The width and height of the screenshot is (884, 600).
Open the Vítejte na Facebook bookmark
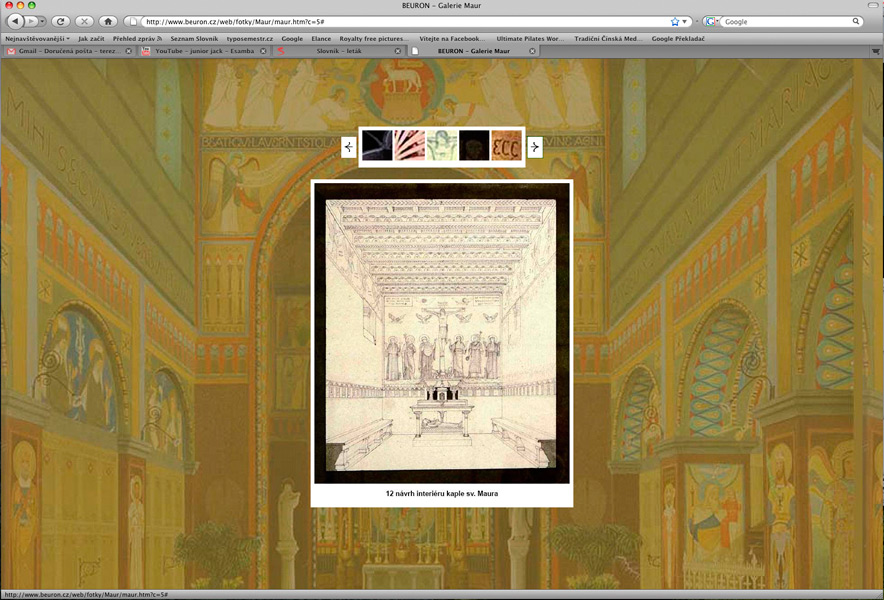(452, 39)
